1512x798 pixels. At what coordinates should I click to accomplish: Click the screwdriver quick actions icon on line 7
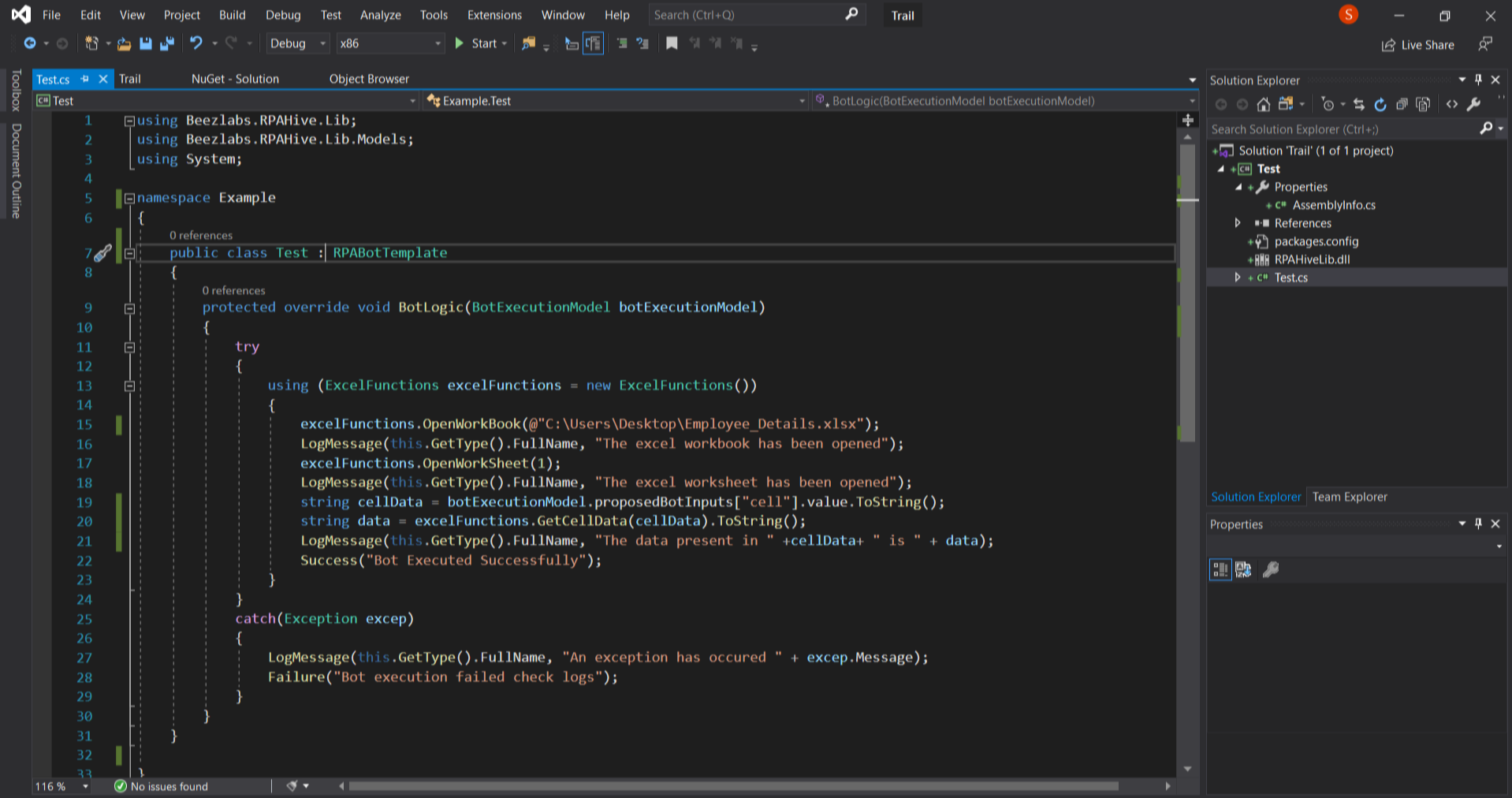[102, 253]
